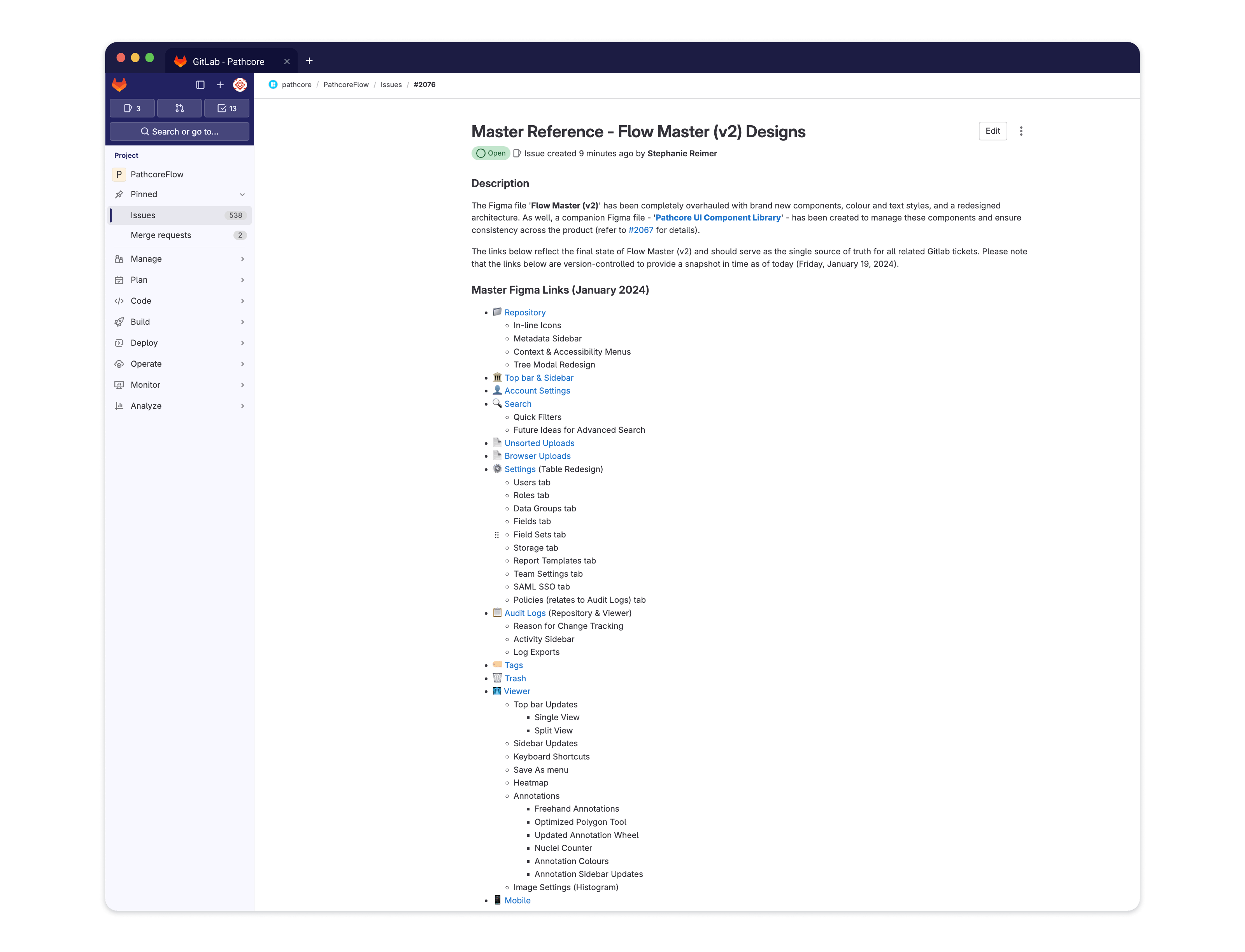Go to pathcore in the breadcrumb
This screenshot has width=1245, height=952.
(x=296, y=84)
